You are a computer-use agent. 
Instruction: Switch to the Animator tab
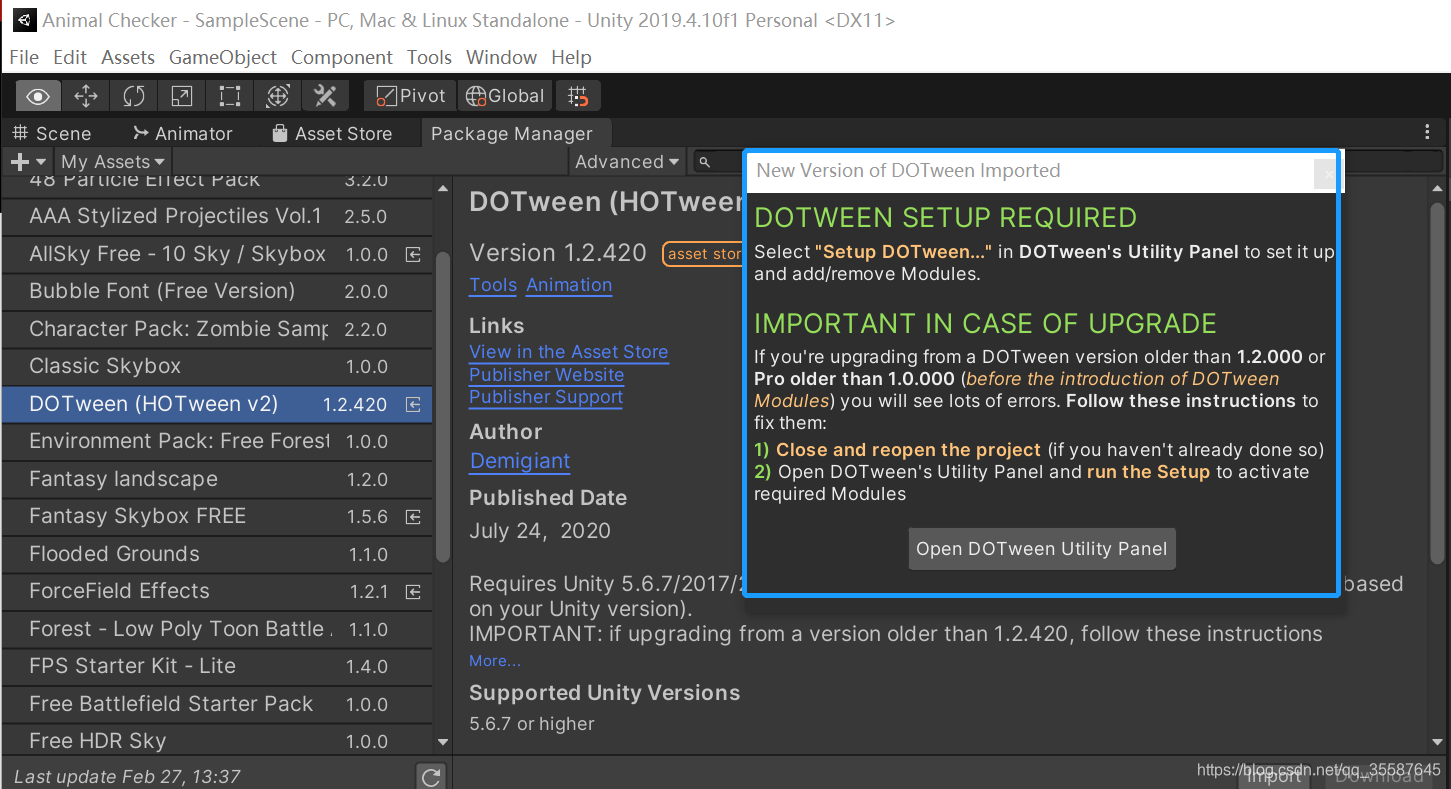pyautogui.click(x=182, y=133)
